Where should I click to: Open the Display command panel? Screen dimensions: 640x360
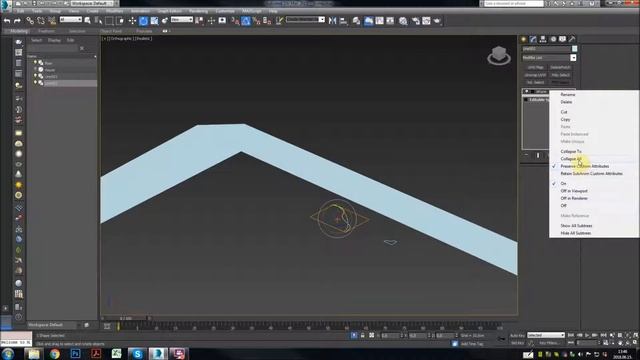tap(562, 39)
